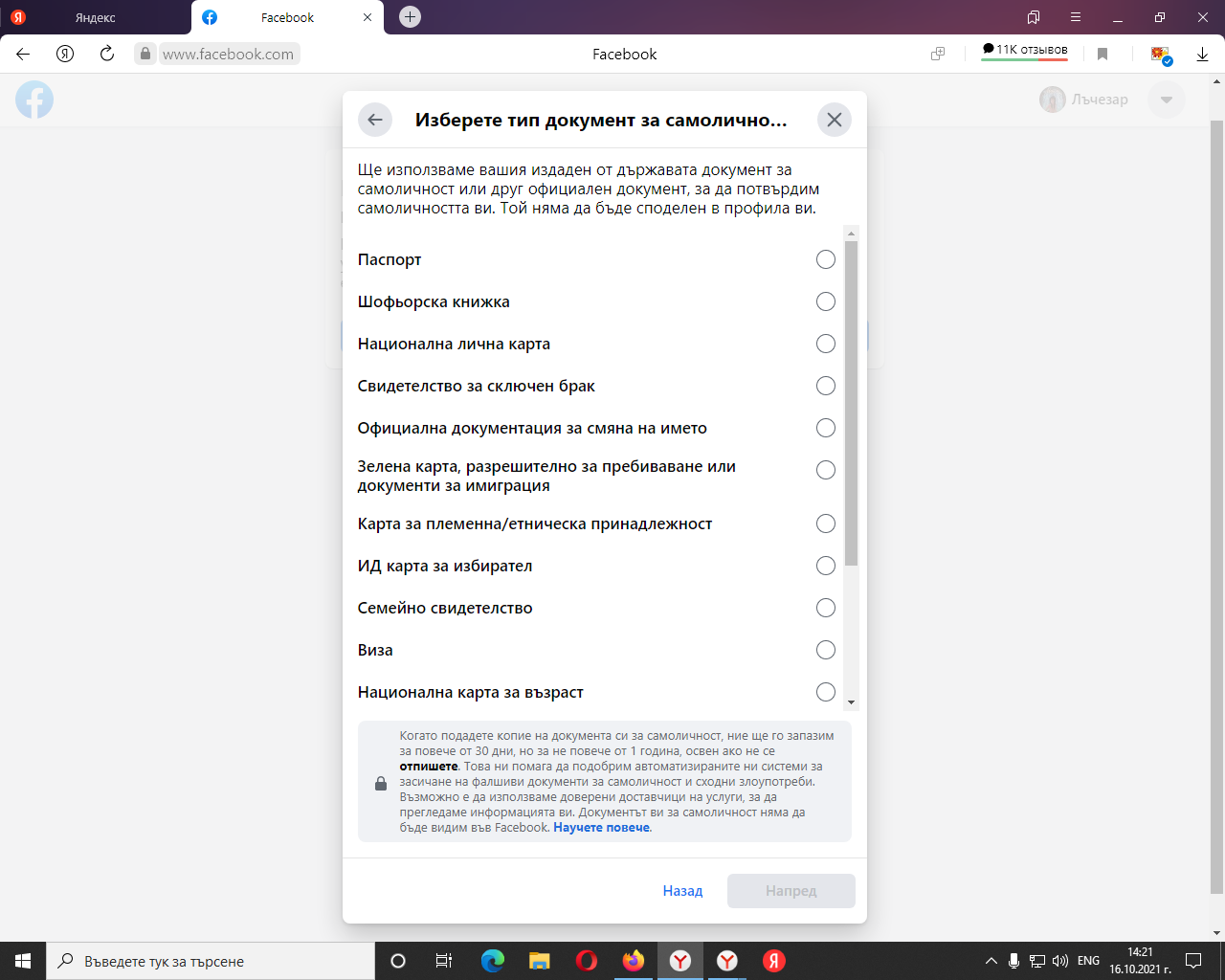Show hidden system tray icons

[991, 961]
